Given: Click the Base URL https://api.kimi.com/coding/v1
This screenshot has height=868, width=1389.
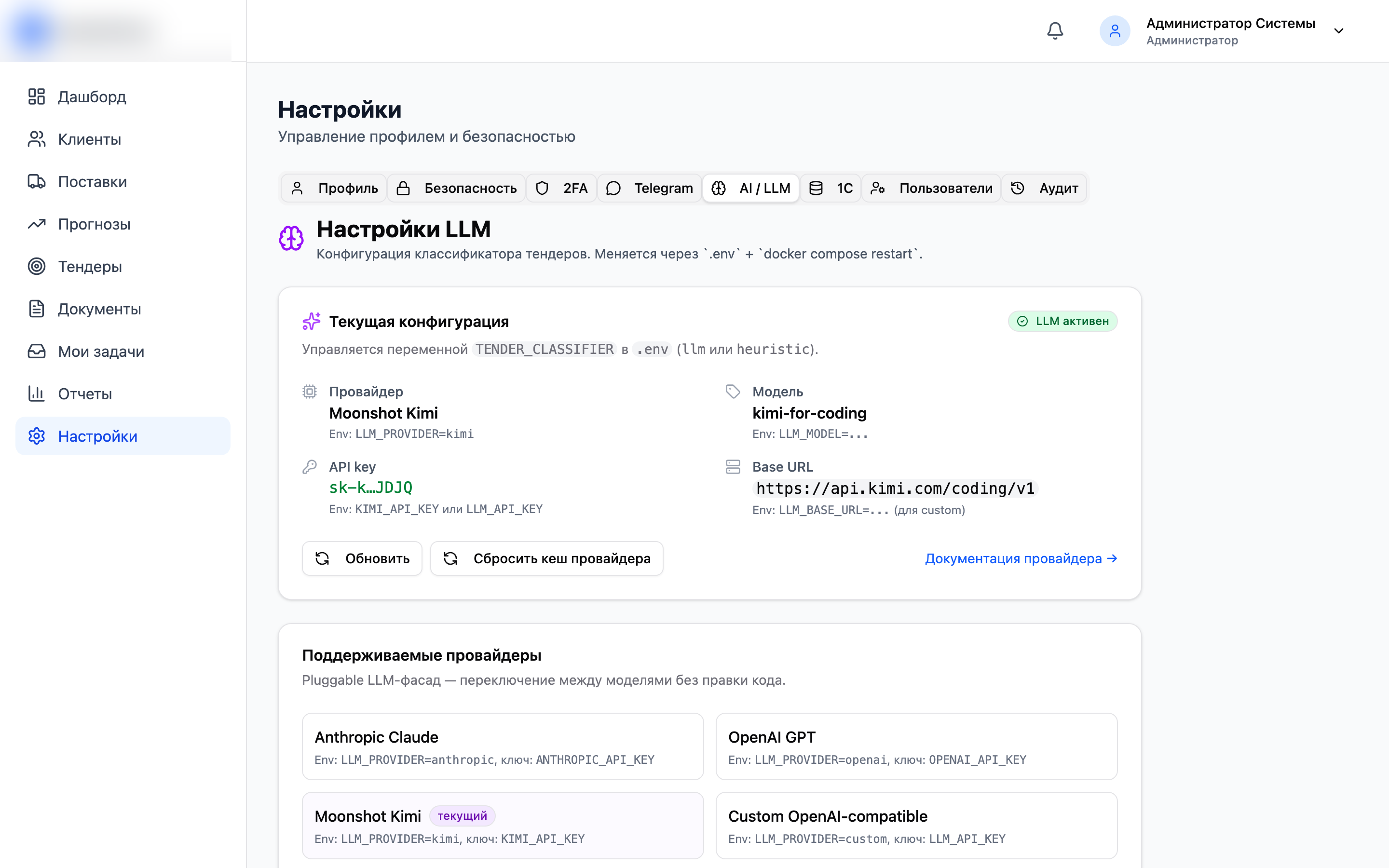Looking at the screenshot, I should (x=896, y=488).
